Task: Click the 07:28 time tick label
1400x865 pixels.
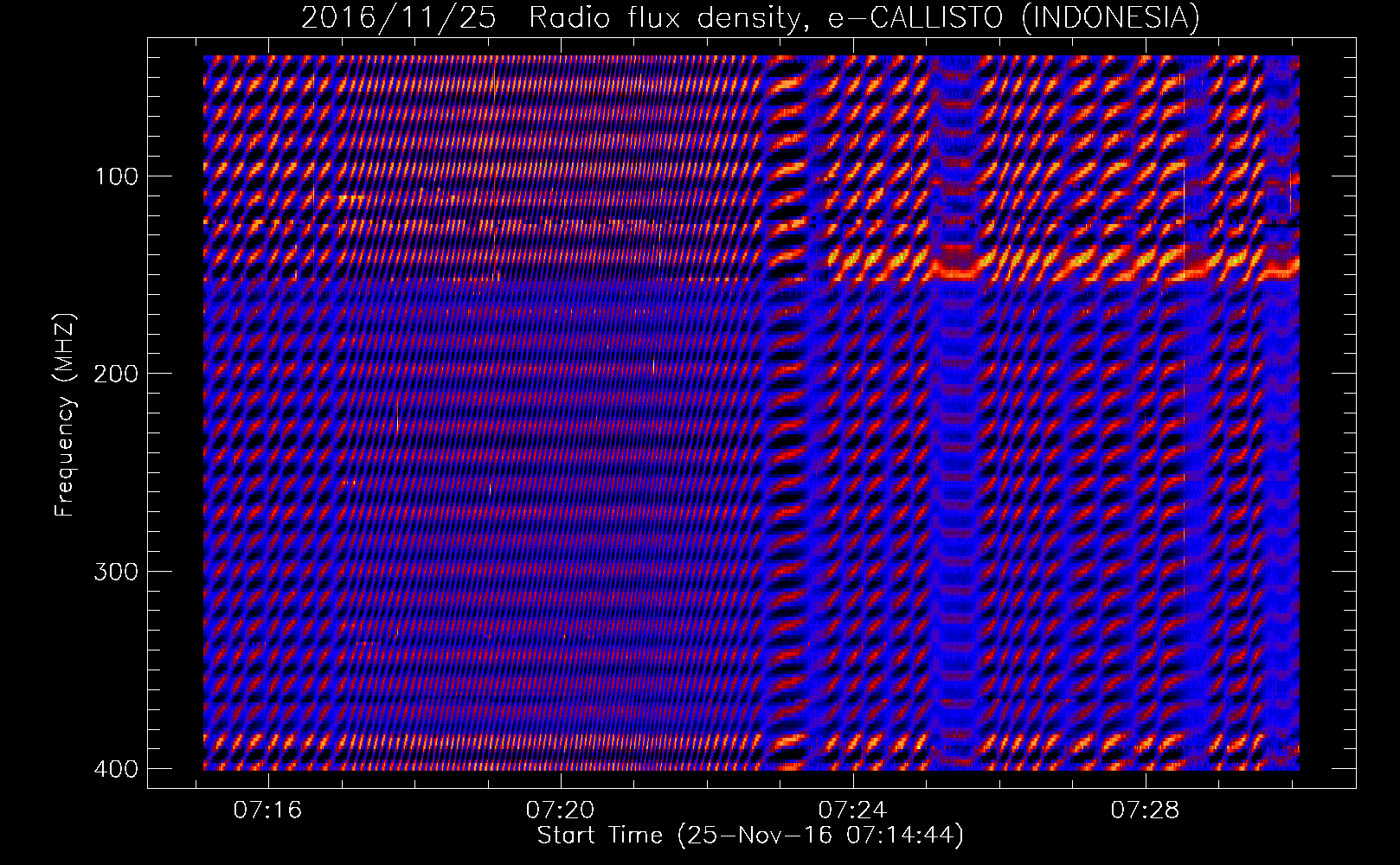Action: coord(1146,811)
